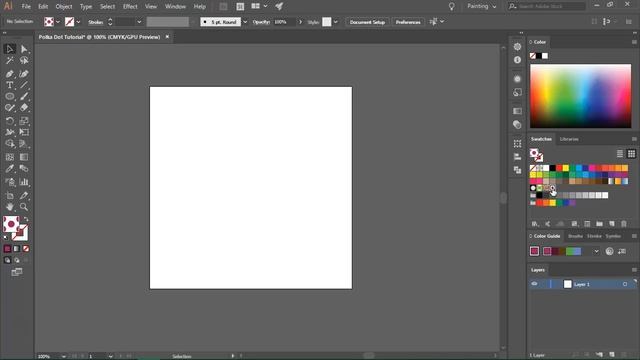This screenshot has height=360, width=640.
Task: Select the Shape Builder tool
Action: coord(9,144)
